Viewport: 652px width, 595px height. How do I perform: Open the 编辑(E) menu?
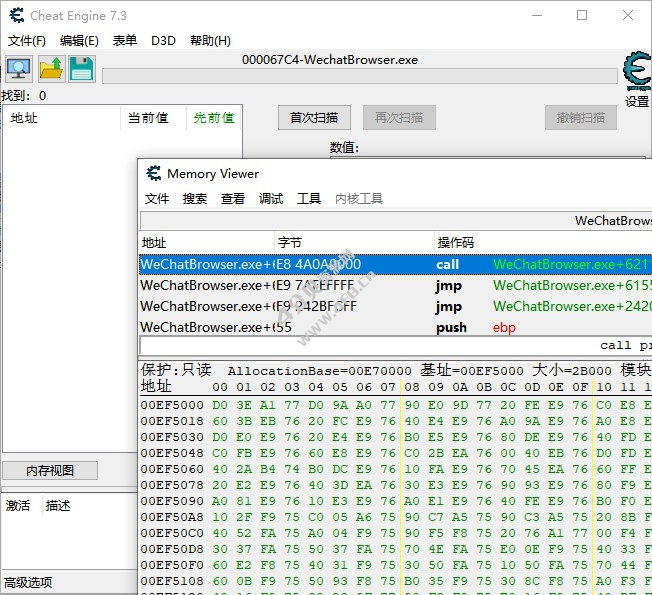tap(79, 41)
